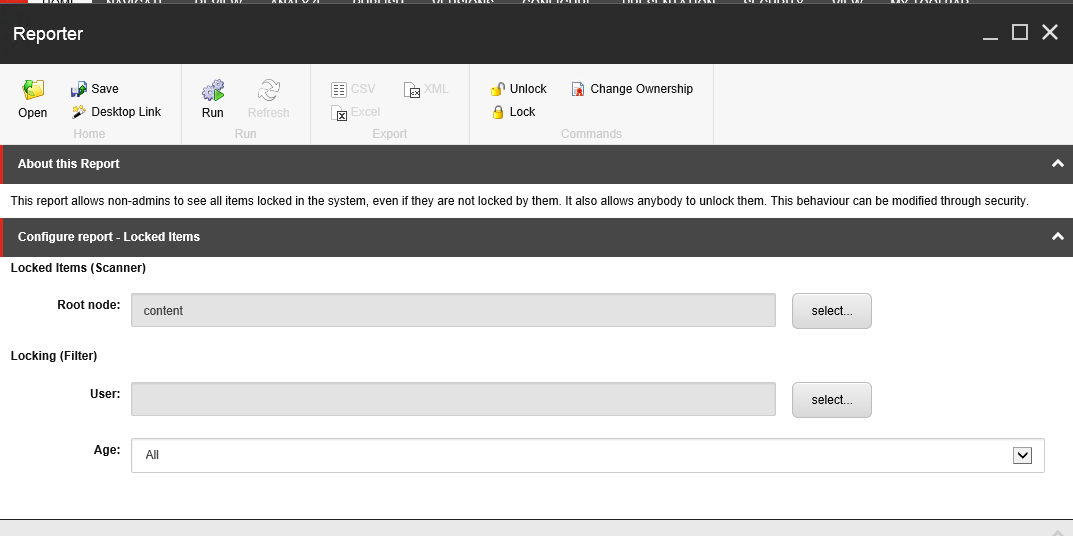Collapse the About this Report section
This screenshot has width=1073, height=536.
pyautogui.click(x=1057, y=164)
